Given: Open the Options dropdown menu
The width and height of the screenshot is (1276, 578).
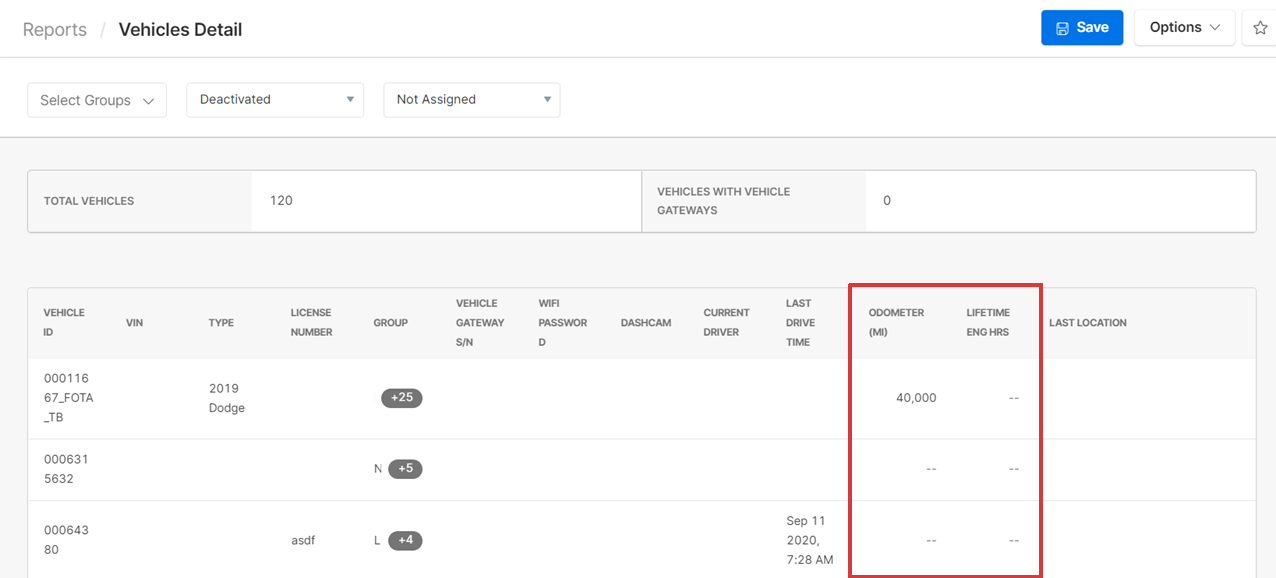Looking at the screenshot, I should (1185, 28).
